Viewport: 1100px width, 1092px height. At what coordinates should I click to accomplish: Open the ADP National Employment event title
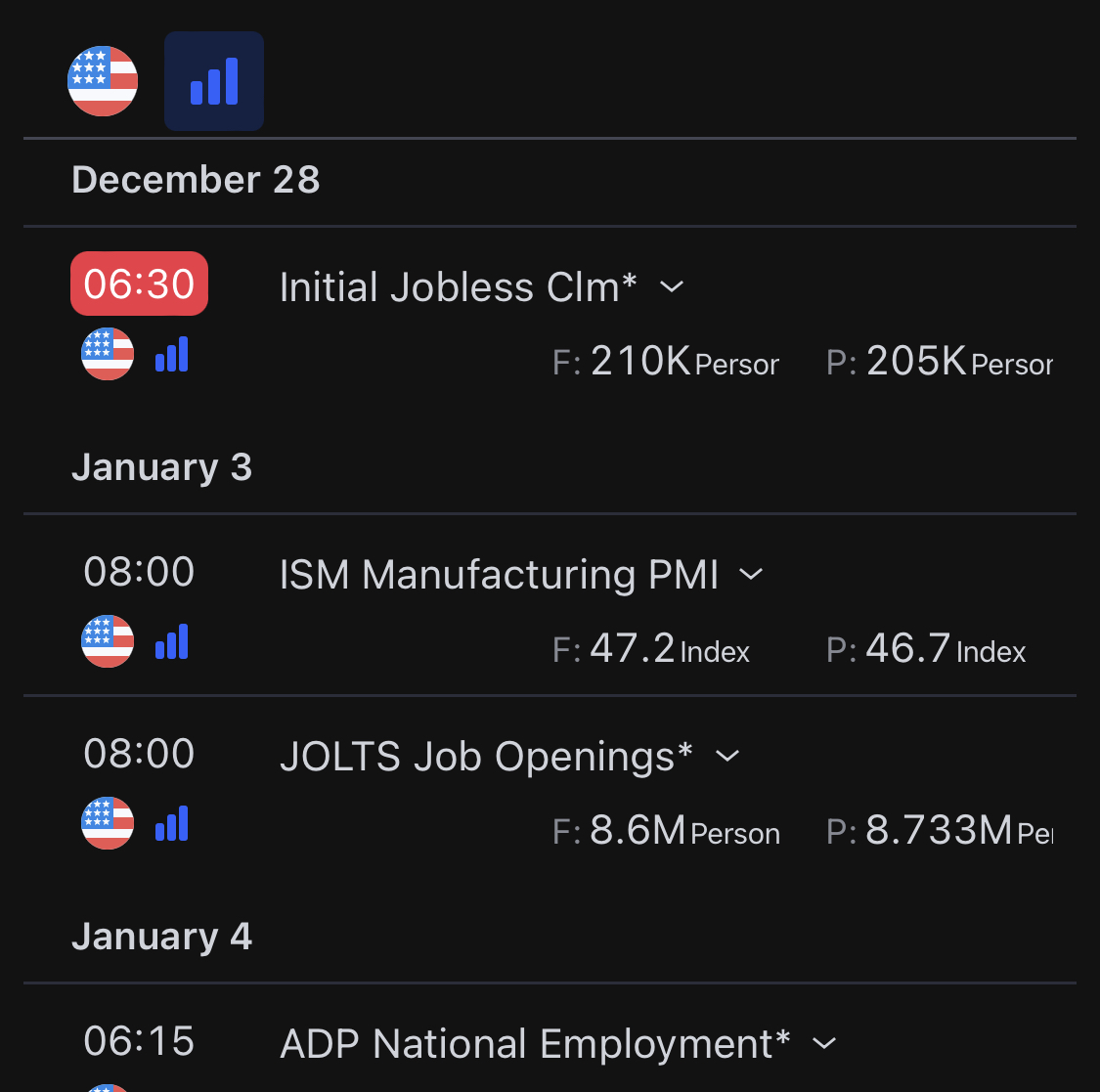click(x=535, y=1044)
